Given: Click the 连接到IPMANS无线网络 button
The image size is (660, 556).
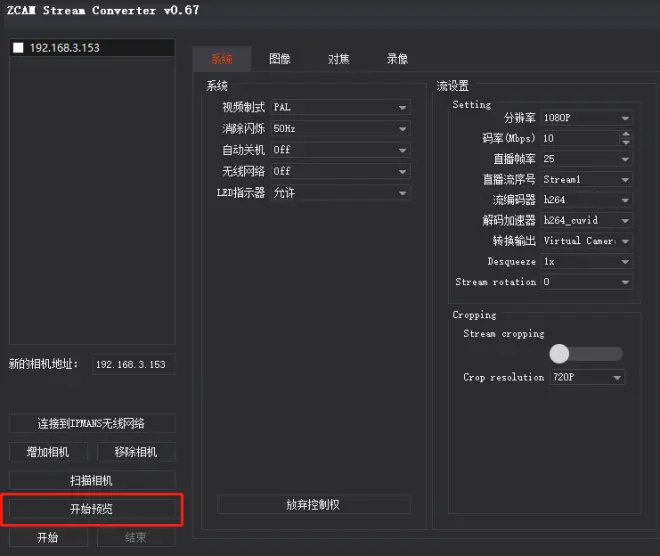Looking at the screenshot, I should 92,423.
